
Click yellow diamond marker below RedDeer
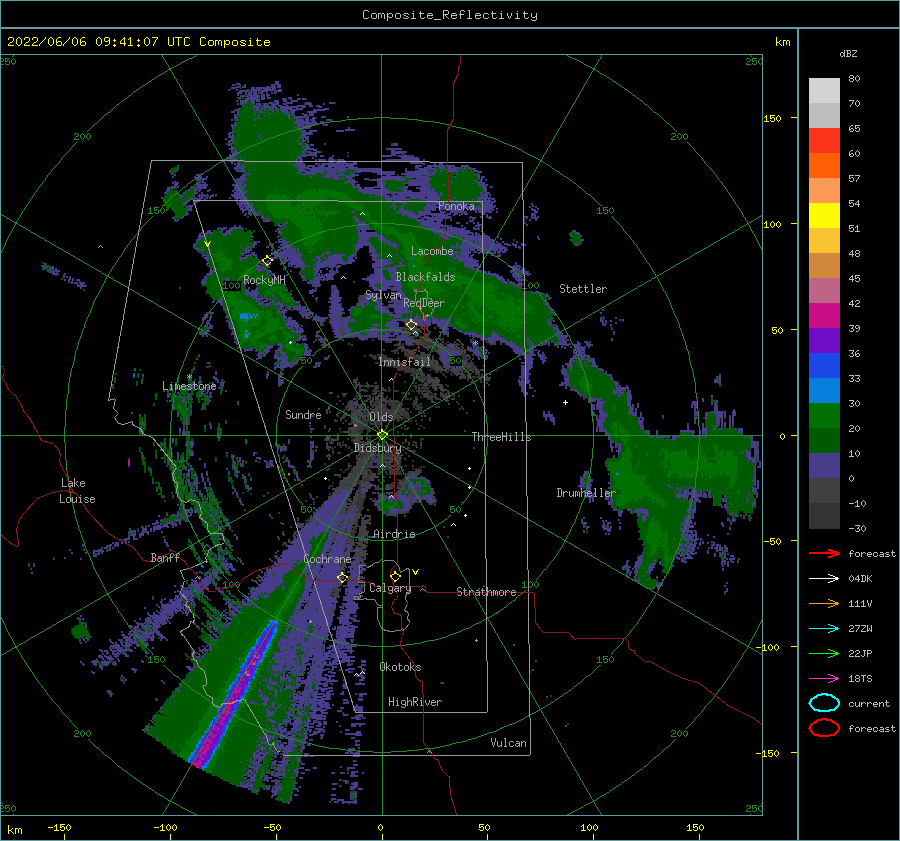tap(411, 325)
